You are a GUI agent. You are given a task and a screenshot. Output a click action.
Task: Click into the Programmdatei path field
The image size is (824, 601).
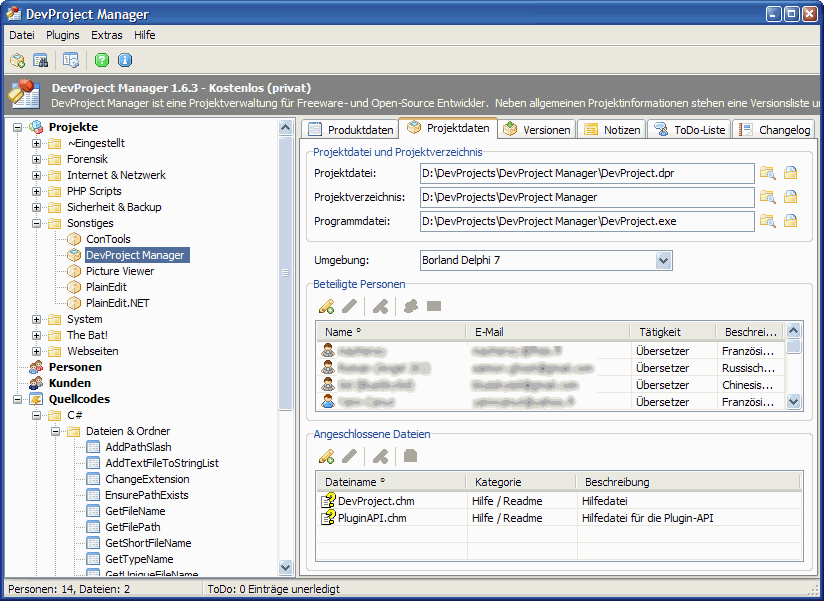pos(587,221)
